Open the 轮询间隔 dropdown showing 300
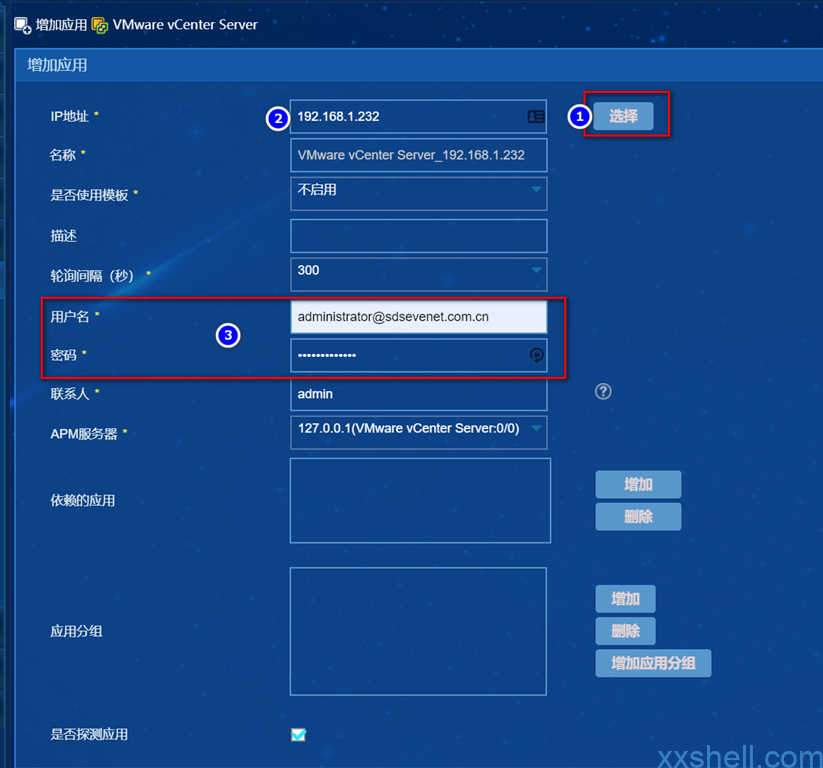Image resolution: width=823 pixels, height=768 pixels. coord(418,274)
